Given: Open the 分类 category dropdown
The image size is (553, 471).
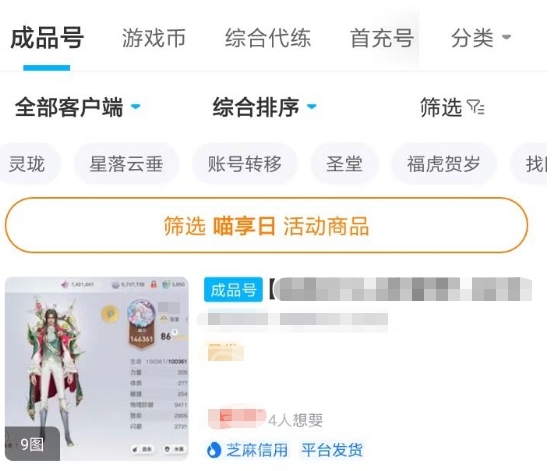Looking at the screenshot, I should (x=481, y=38).
